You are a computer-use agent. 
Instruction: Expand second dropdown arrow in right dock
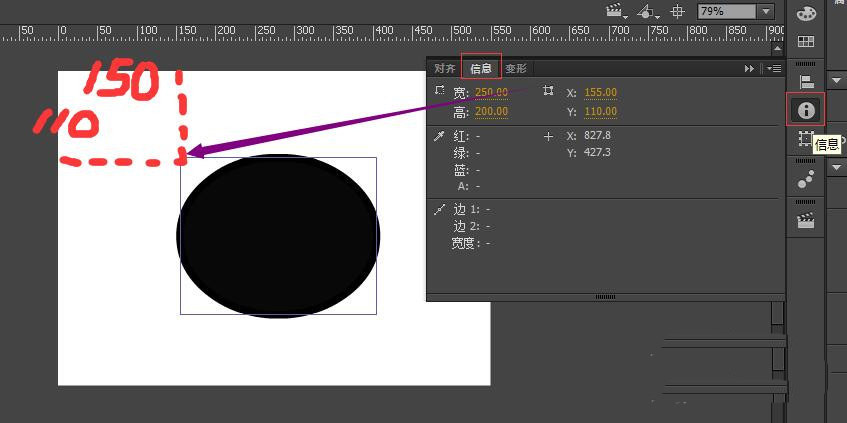click(837, 167)
